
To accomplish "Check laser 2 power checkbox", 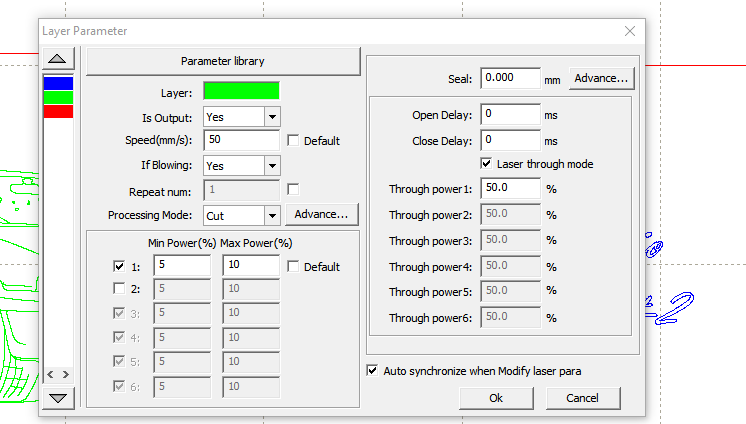I will click(x=119, y=288).
